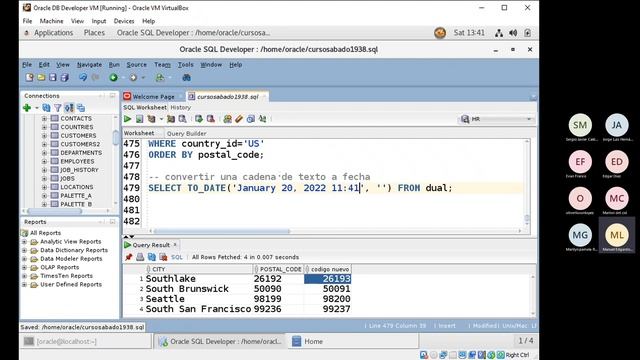Click the Schema Browser icon in Connections
This screenshot has height=360, width=640.
click(69, 108)
